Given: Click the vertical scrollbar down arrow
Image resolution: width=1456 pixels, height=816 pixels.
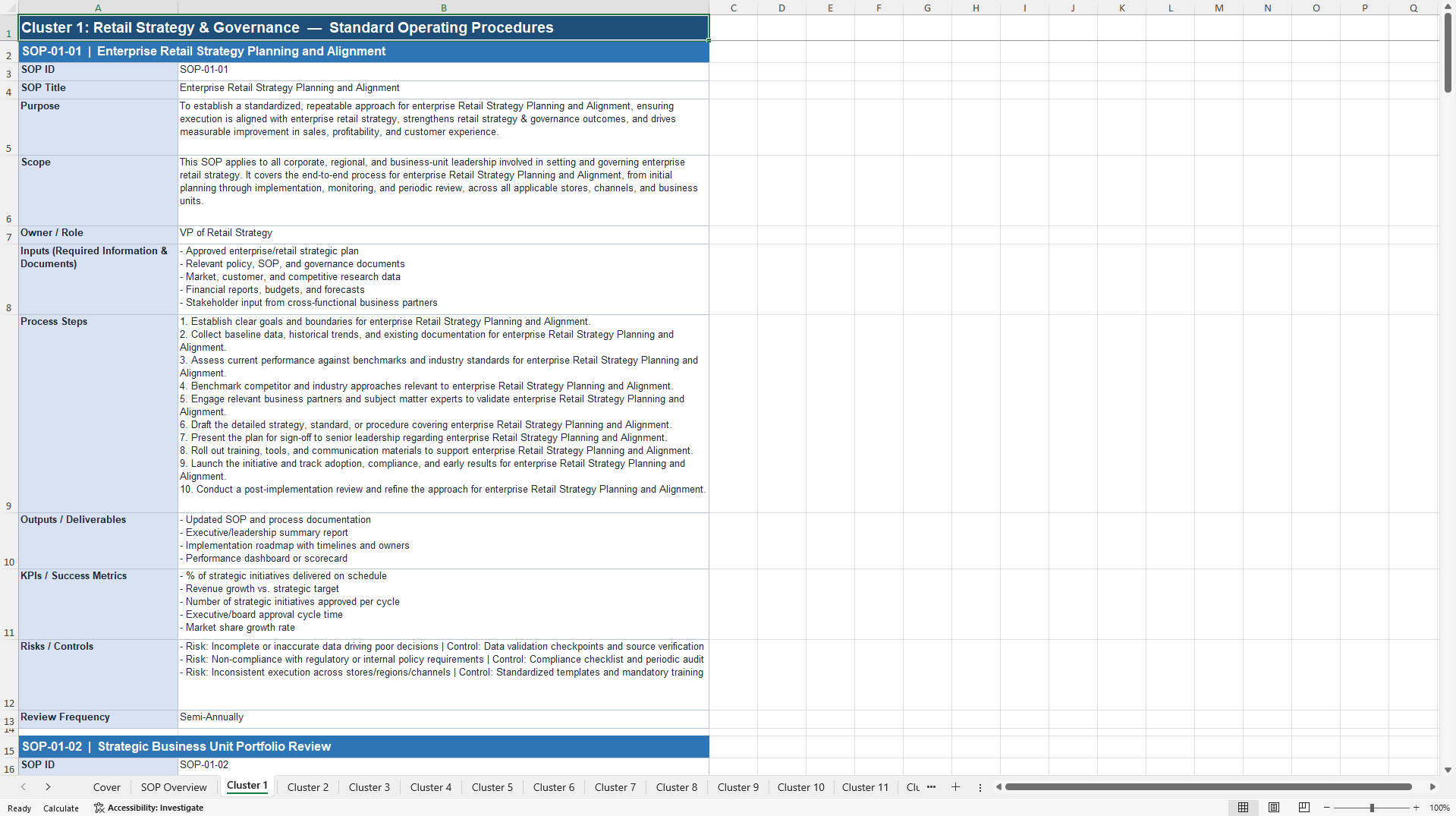Looking at the screenshot, I should click(1448, 770).
